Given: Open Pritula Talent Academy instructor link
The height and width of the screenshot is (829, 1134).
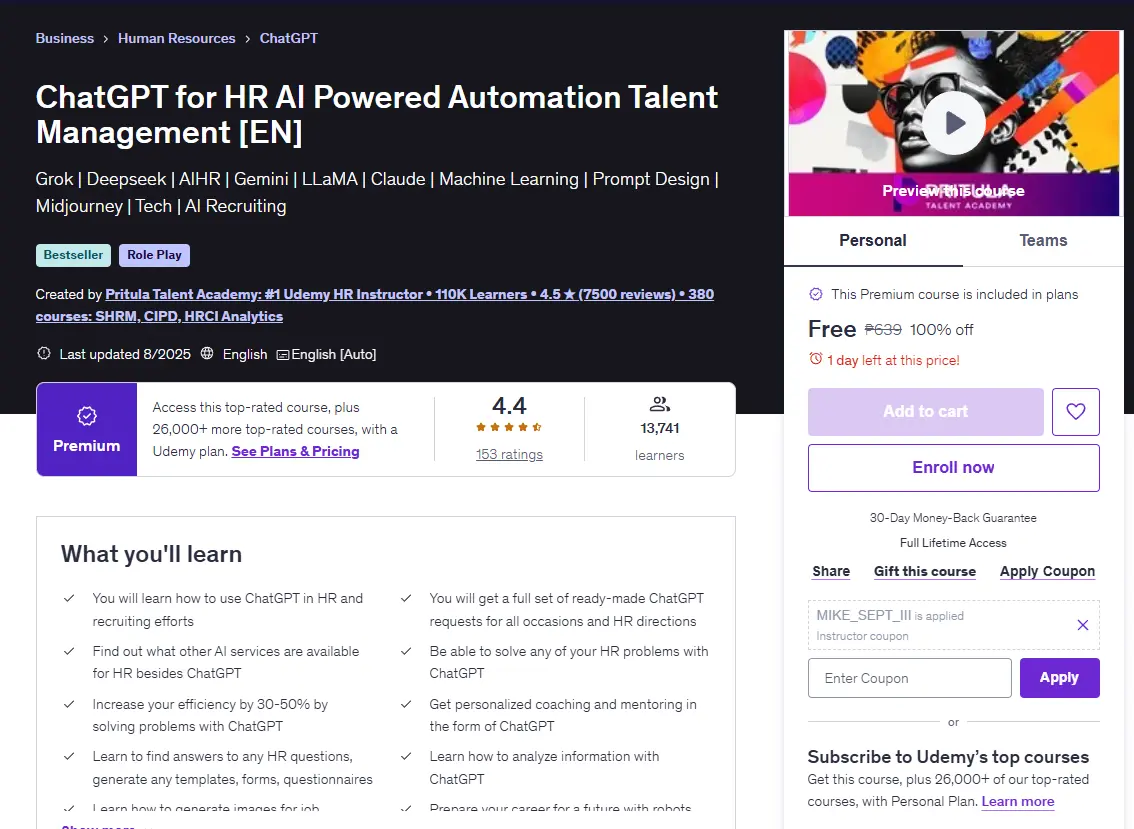Looking at the screenshot, I should pyautogui.click(x=375, y=305).
